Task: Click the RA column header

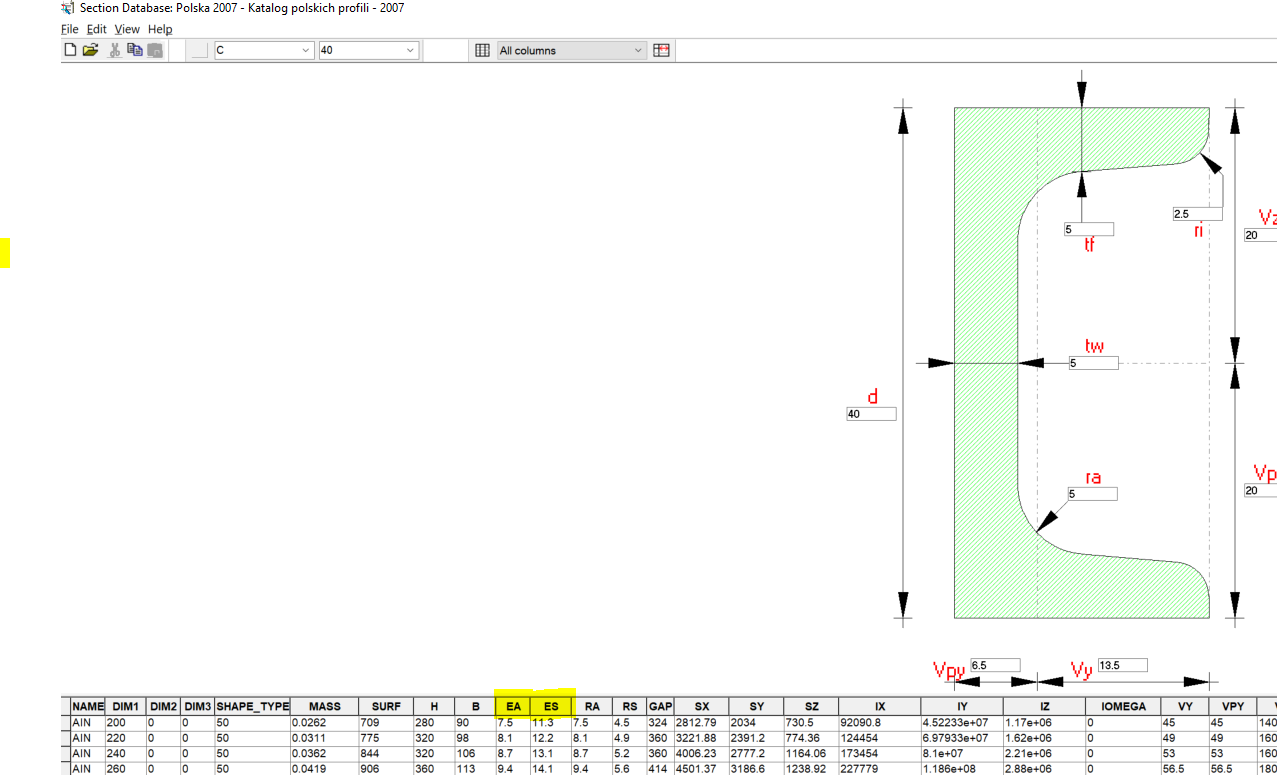Action: 592,706
